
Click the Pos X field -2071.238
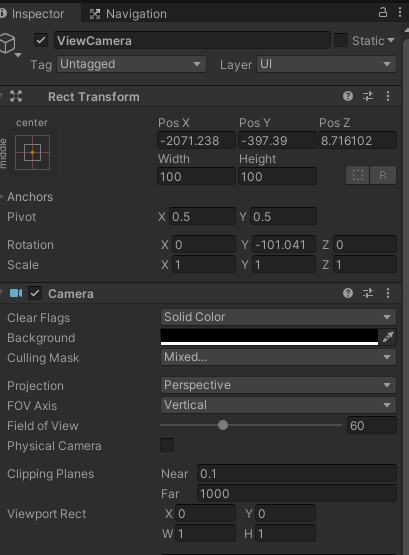click(x=196, y=141)
